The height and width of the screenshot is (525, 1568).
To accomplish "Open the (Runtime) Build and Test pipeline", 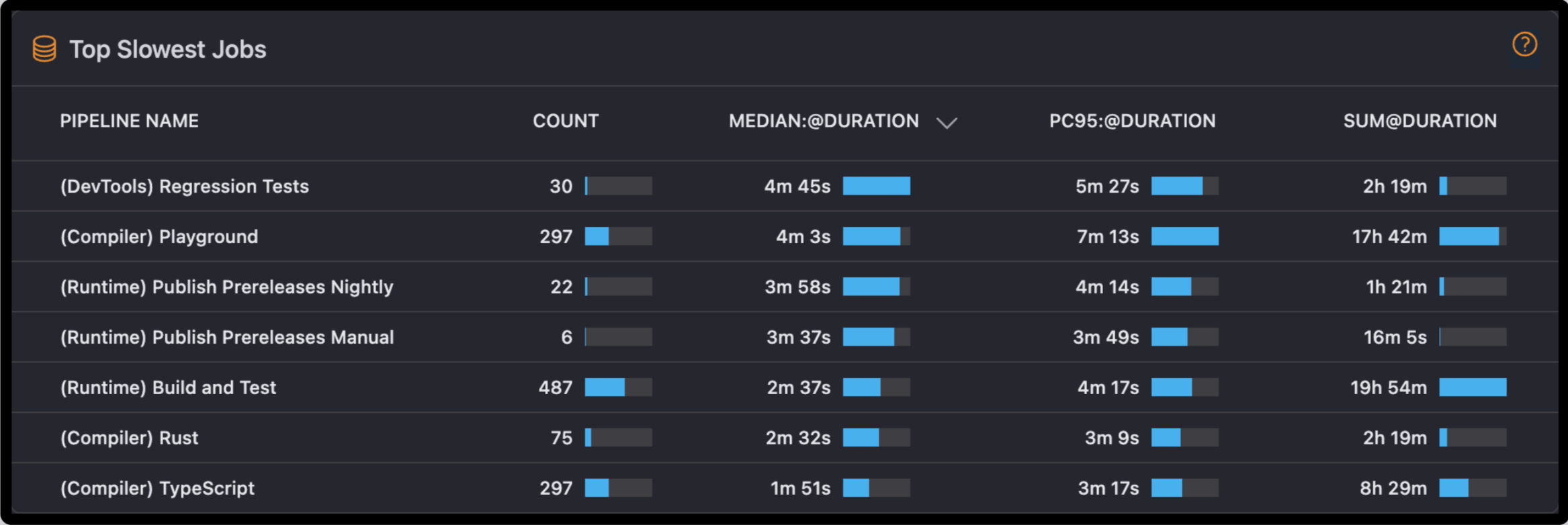I will click(168, 387).
